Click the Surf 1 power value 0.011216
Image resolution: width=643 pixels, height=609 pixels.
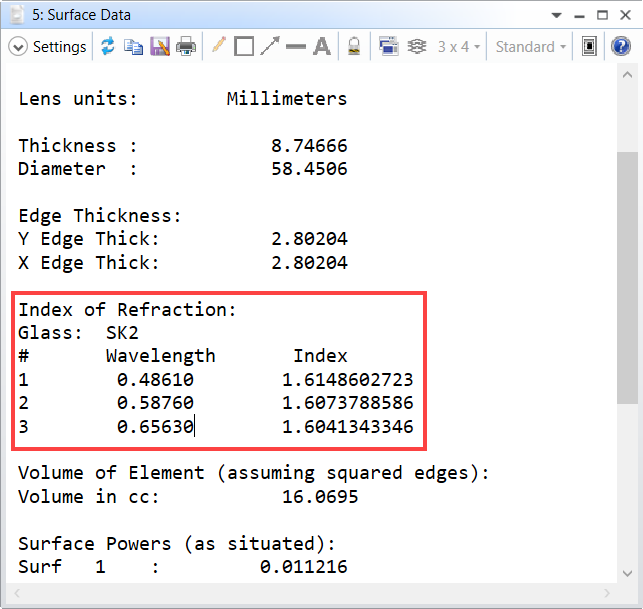pyautogui.click(x=303, y=567)
